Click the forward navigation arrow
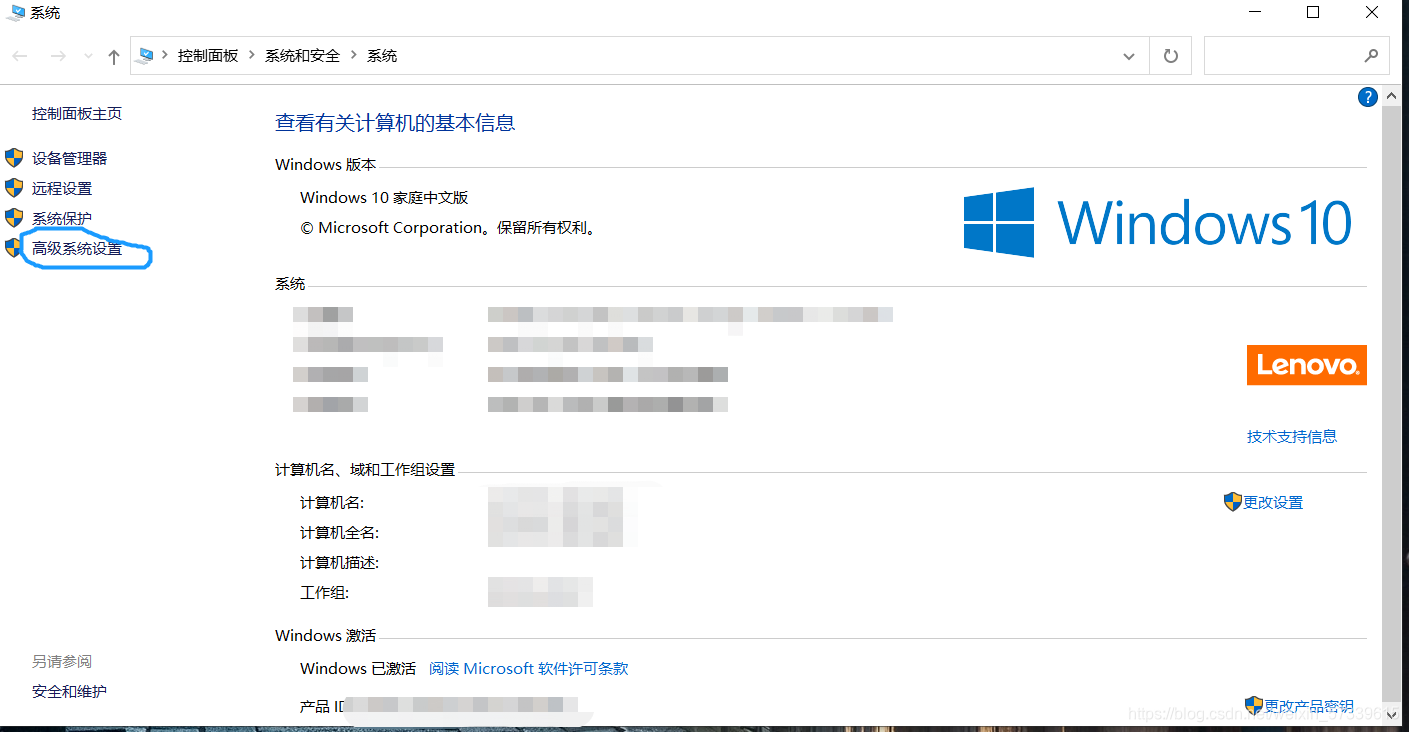 pos(58,56)
